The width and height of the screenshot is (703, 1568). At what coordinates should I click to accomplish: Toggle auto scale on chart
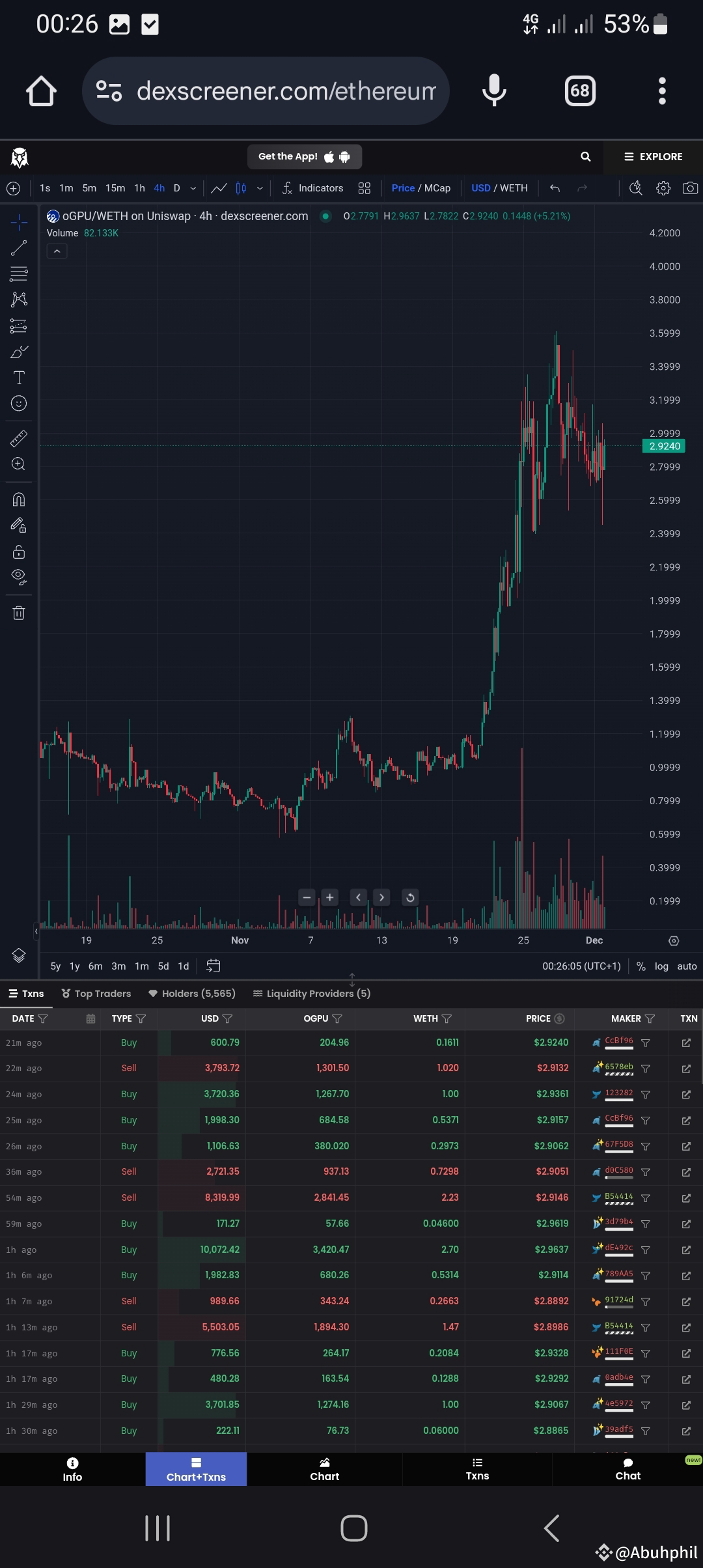point(687,966)
